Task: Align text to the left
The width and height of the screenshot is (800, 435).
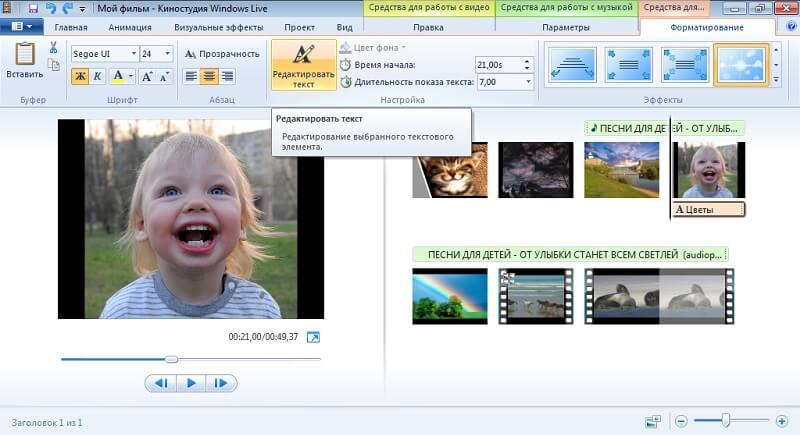Action: pyautogui.click(x=192, y=76)
